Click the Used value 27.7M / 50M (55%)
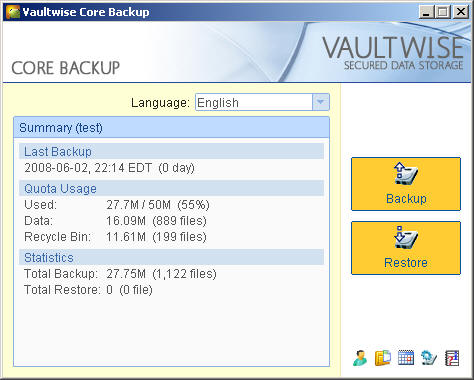The image size is (474, 380). coord(158,205)
